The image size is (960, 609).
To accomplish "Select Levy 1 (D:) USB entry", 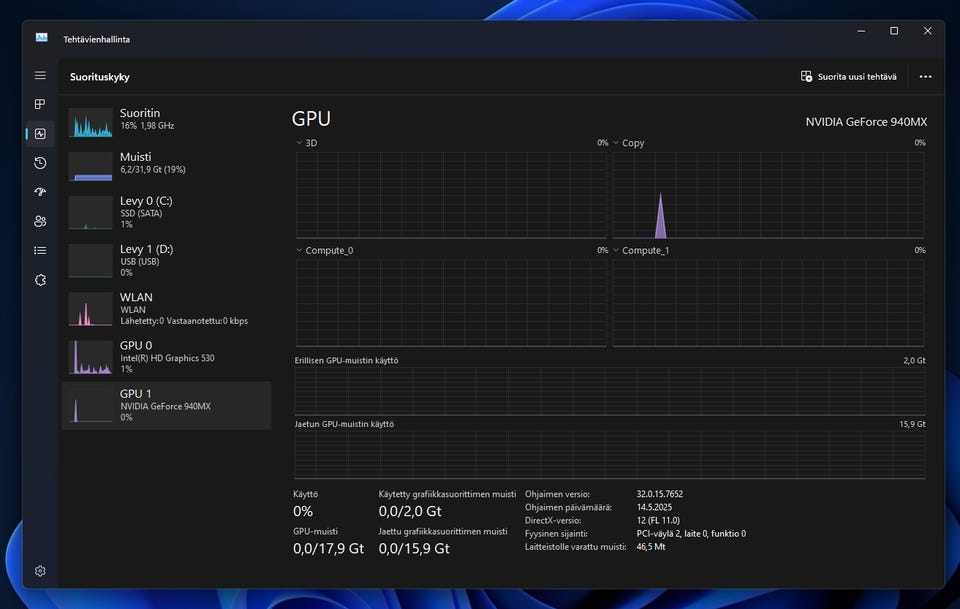I will (167, 260).
